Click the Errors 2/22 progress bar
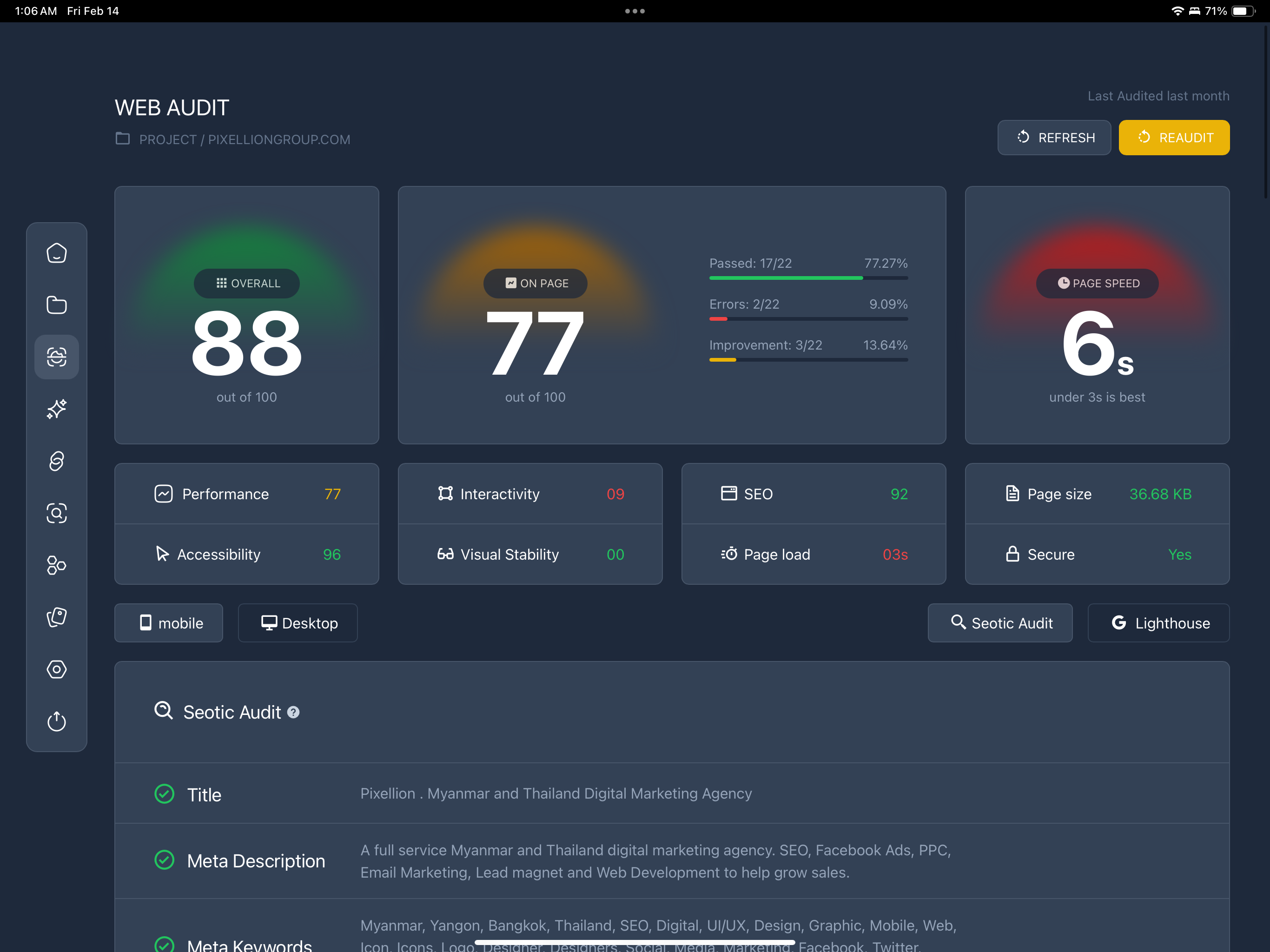The height and width of the screenshot is (952, 1270). click(808, 319)
